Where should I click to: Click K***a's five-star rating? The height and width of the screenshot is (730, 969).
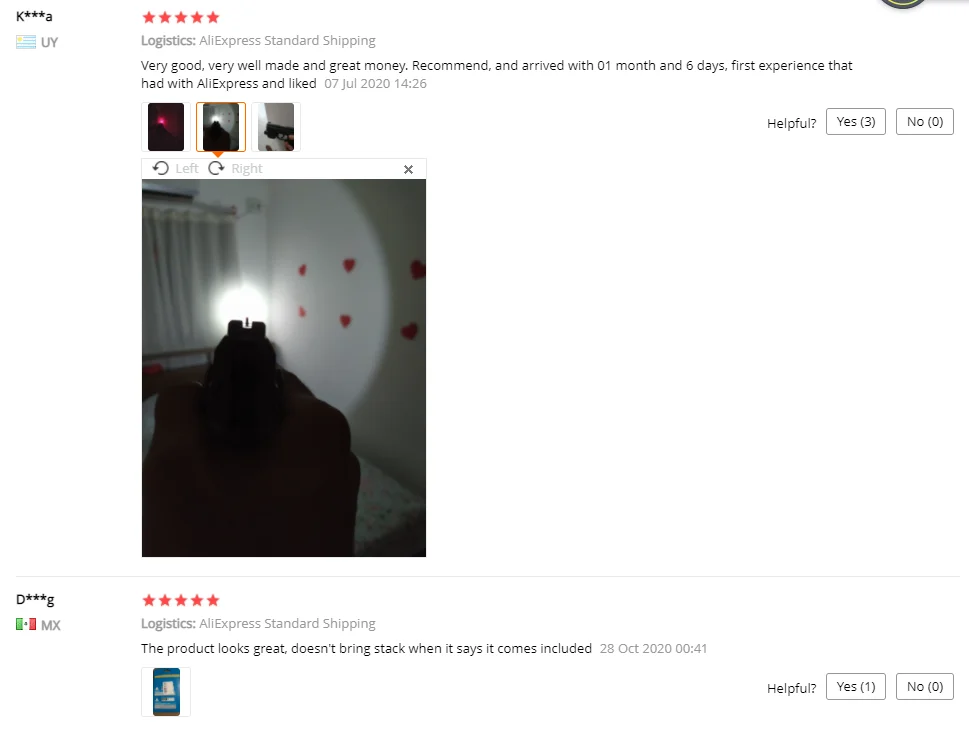tap(180, 17)
